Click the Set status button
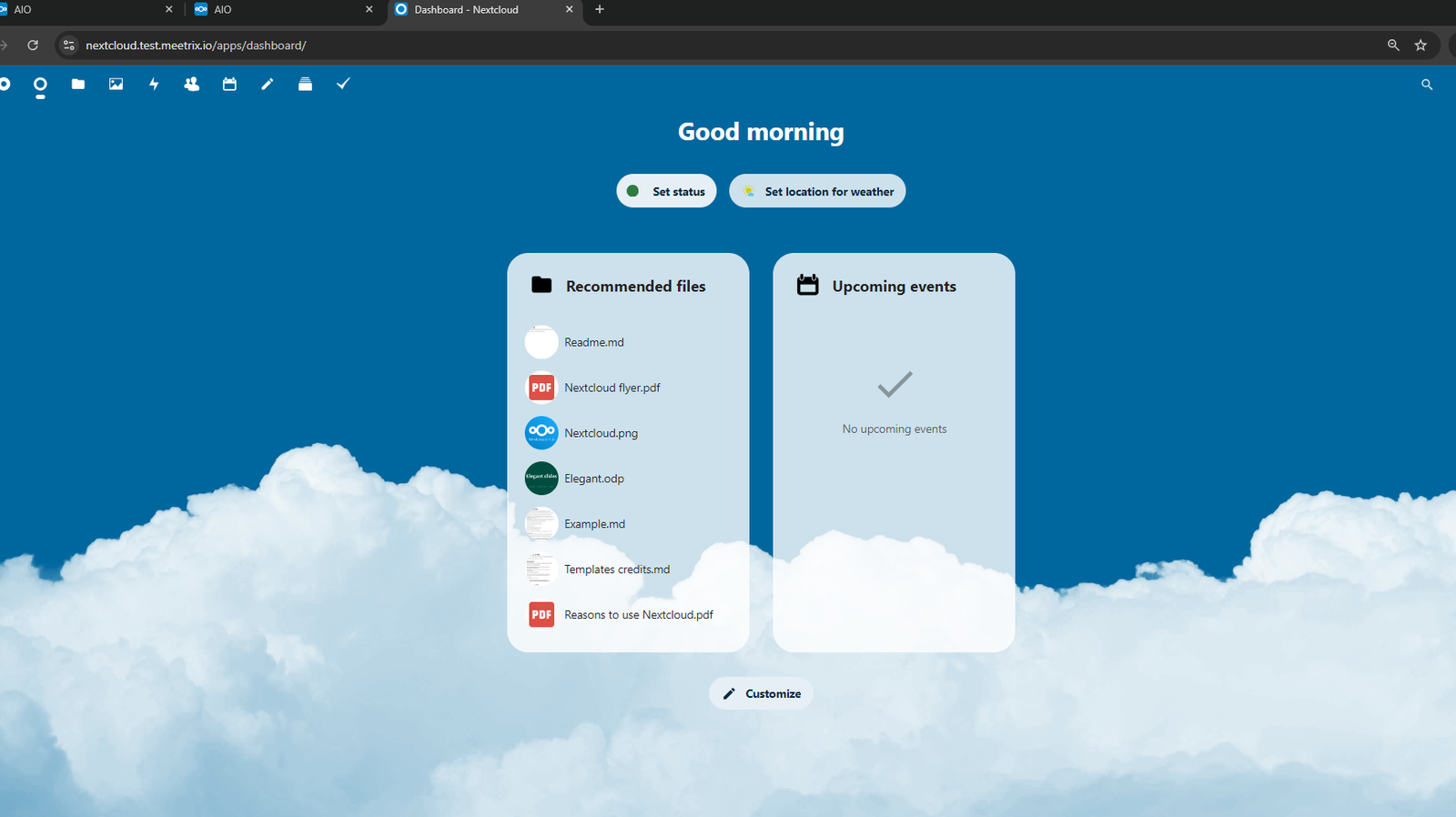 [x=666, y=191]
